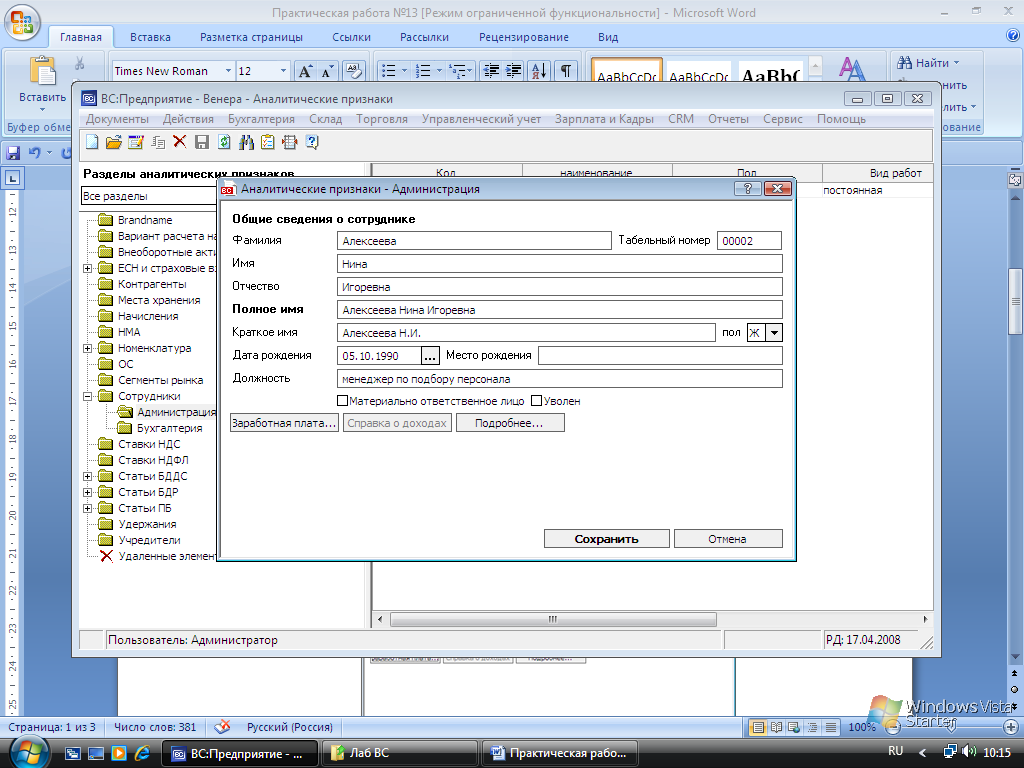
Task: Expand the Номенклатура tree node
Action: 88,349
